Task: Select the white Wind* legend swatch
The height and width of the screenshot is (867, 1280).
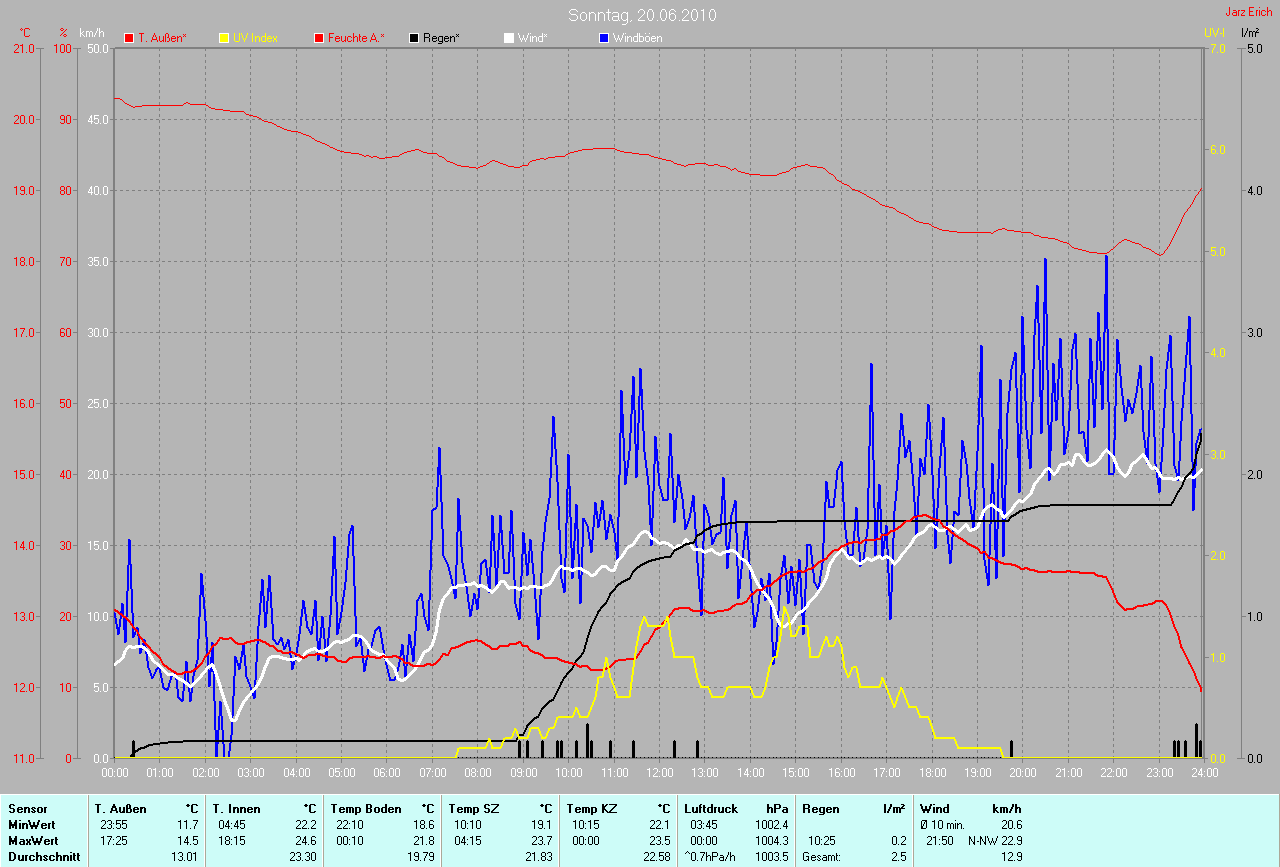Action: pyautogui.click(x=509, y=38)
